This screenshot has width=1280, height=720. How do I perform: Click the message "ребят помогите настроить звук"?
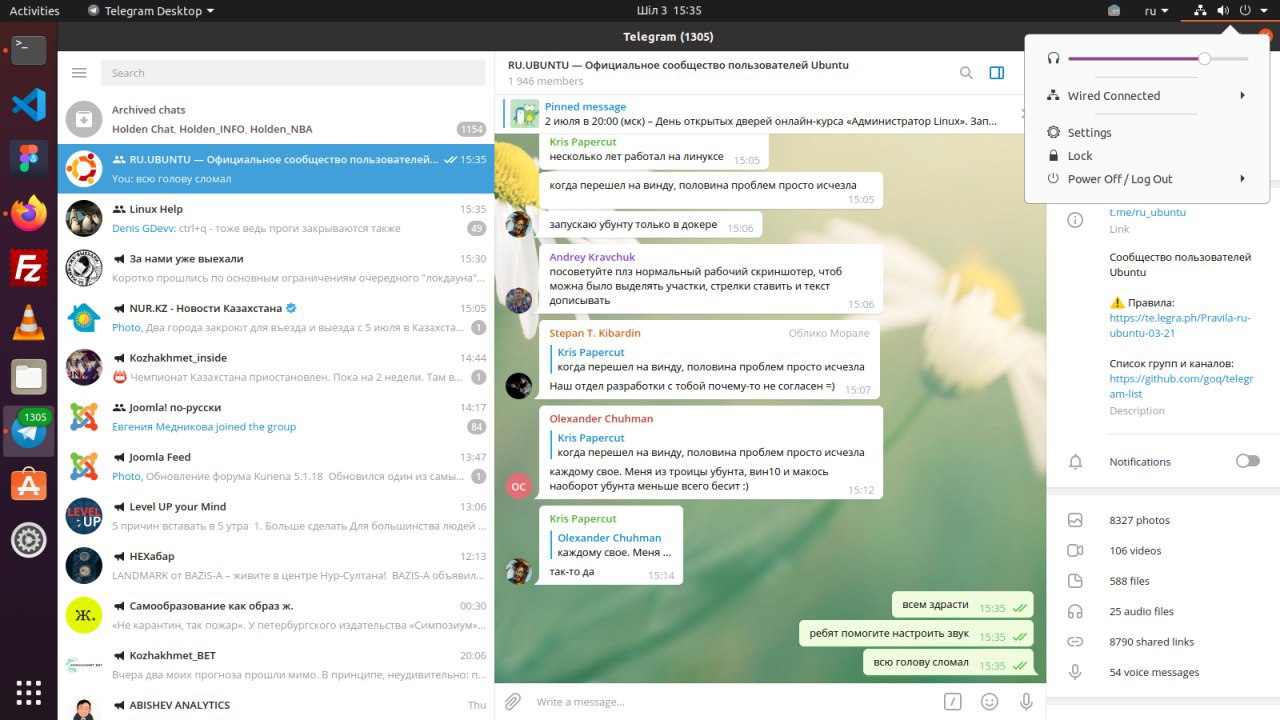[x=915, y=634]
